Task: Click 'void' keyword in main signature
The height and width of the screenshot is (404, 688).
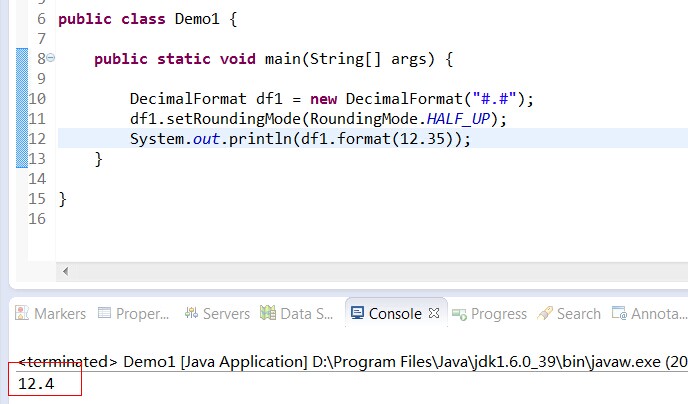Action: (237, 59)
